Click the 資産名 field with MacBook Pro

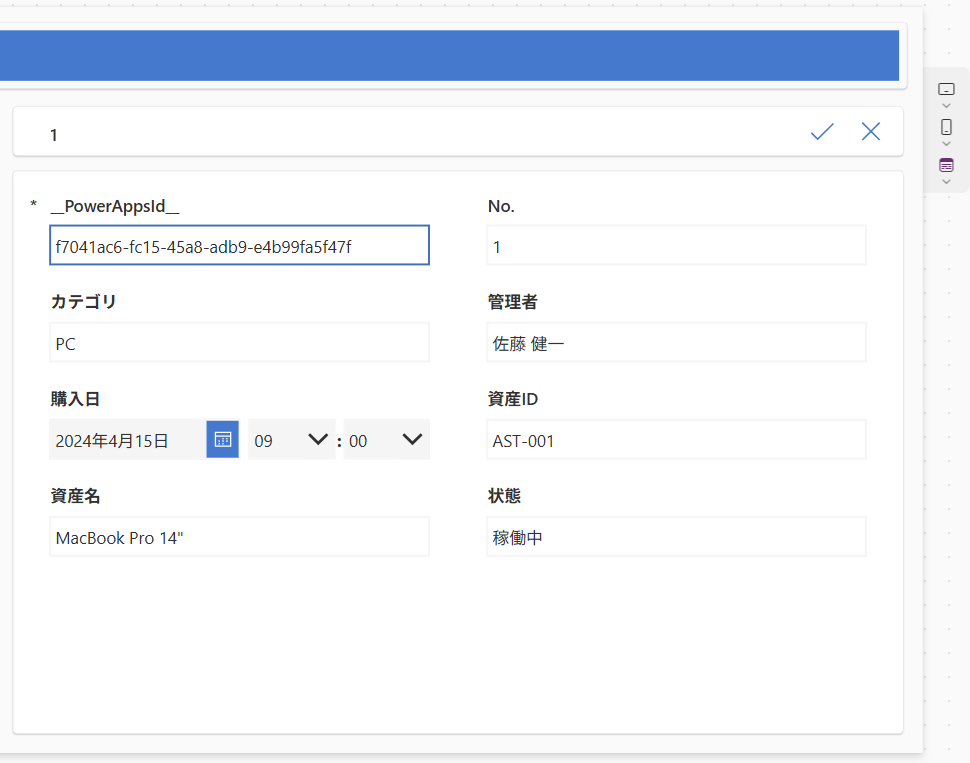point(239,537)
